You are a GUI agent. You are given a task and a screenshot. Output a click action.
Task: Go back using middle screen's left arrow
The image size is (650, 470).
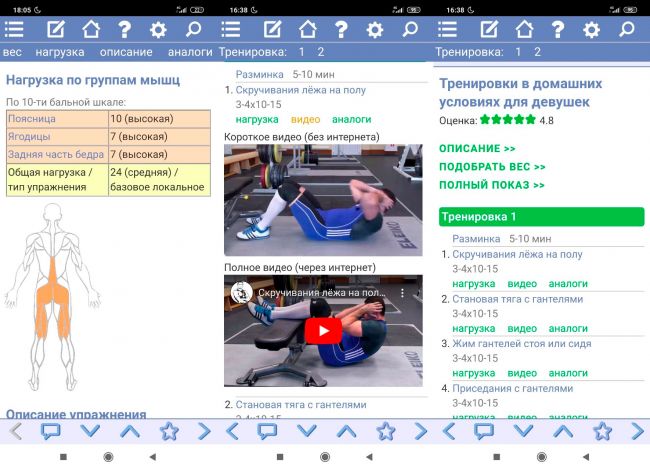point(232,431)
